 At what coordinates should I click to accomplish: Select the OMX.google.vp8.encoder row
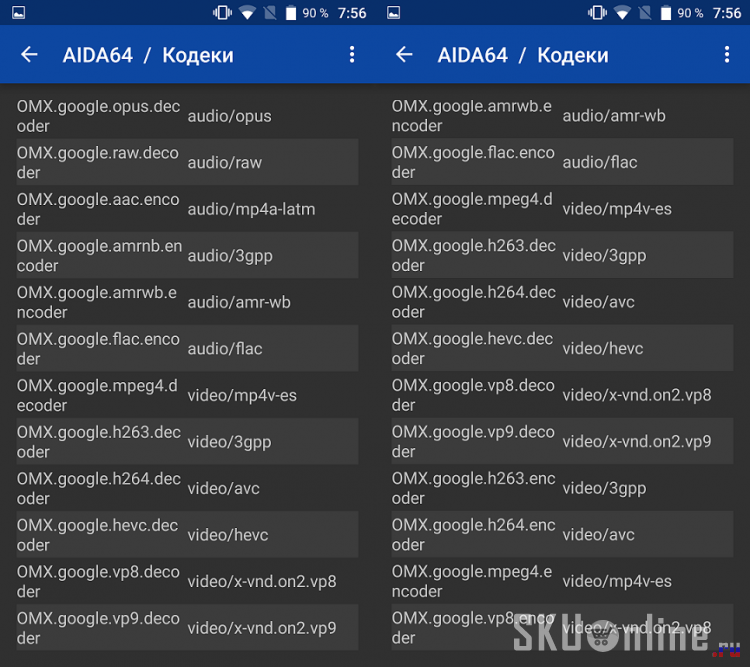tap(562, 627)
